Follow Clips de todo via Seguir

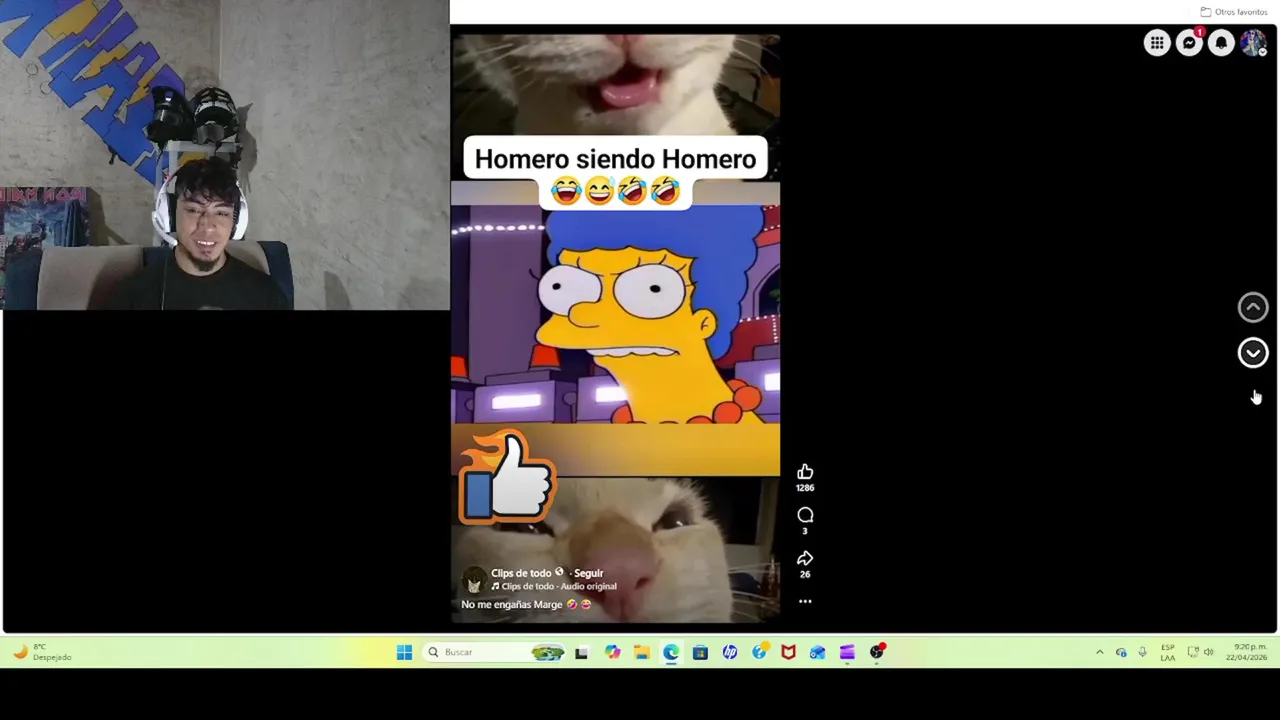click(x=588, y=573)
